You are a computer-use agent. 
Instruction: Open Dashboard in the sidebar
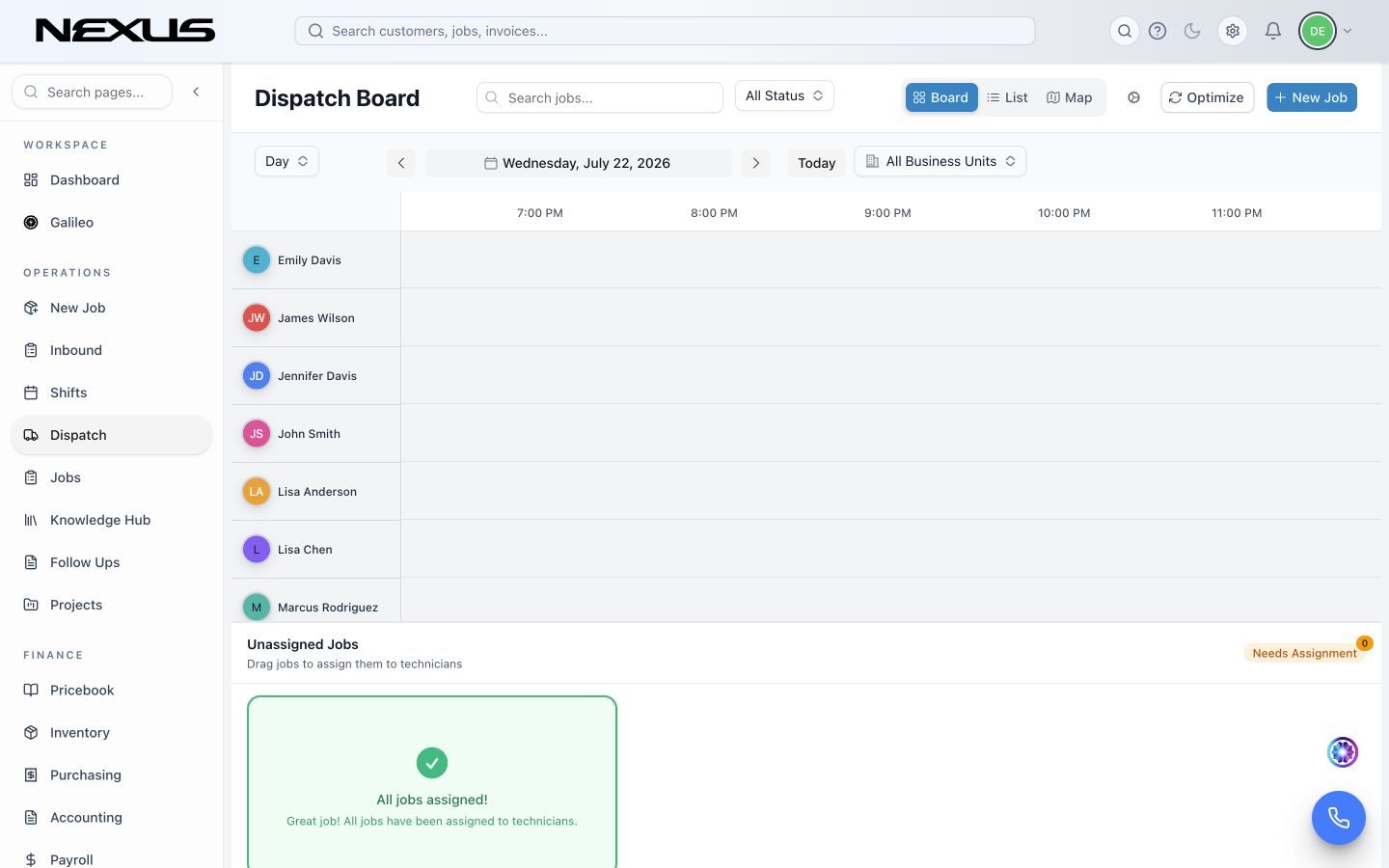pyautogui.click(x=111, y=180)
